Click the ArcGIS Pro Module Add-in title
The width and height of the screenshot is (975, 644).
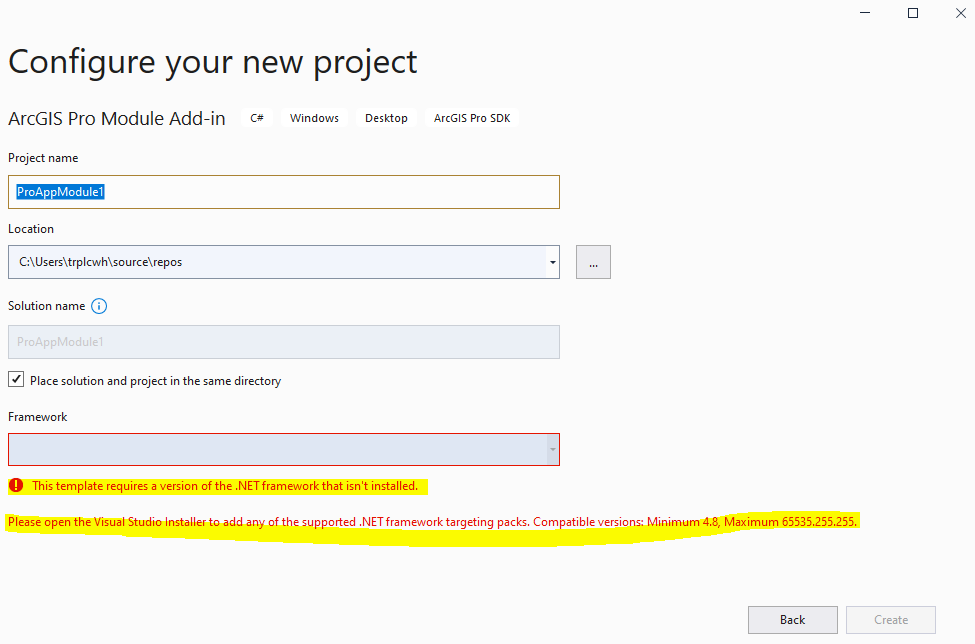click(x=117, y=118)
